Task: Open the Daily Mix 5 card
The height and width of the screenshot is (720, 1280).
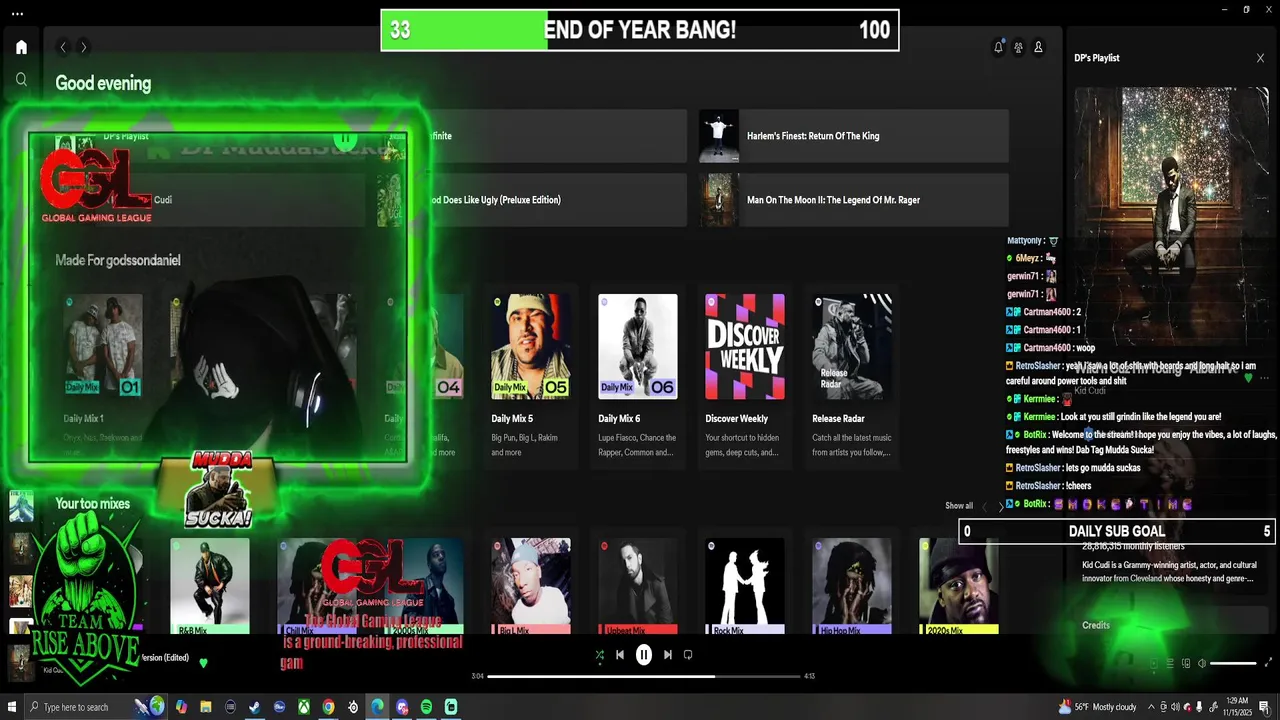Action: (x=531, y=377)
